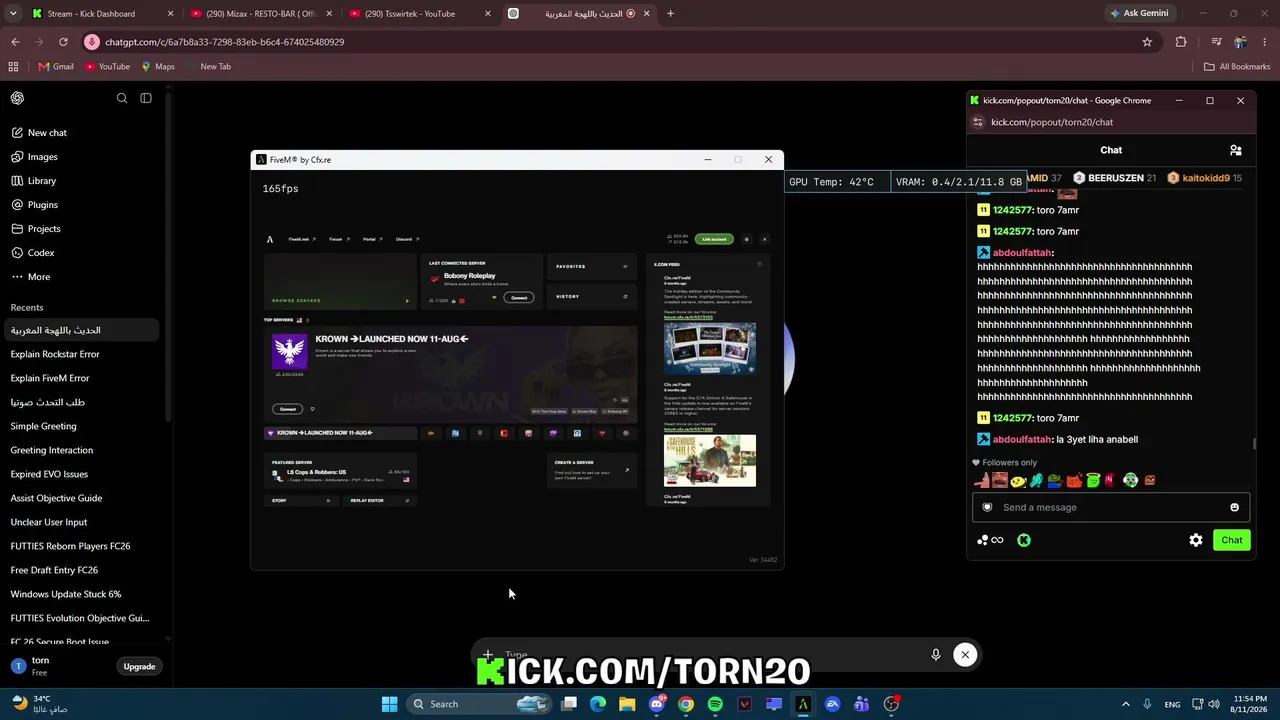Reload the ChatGPT page
Viewport: 1280px width, 720px height.
coord(63,42)
